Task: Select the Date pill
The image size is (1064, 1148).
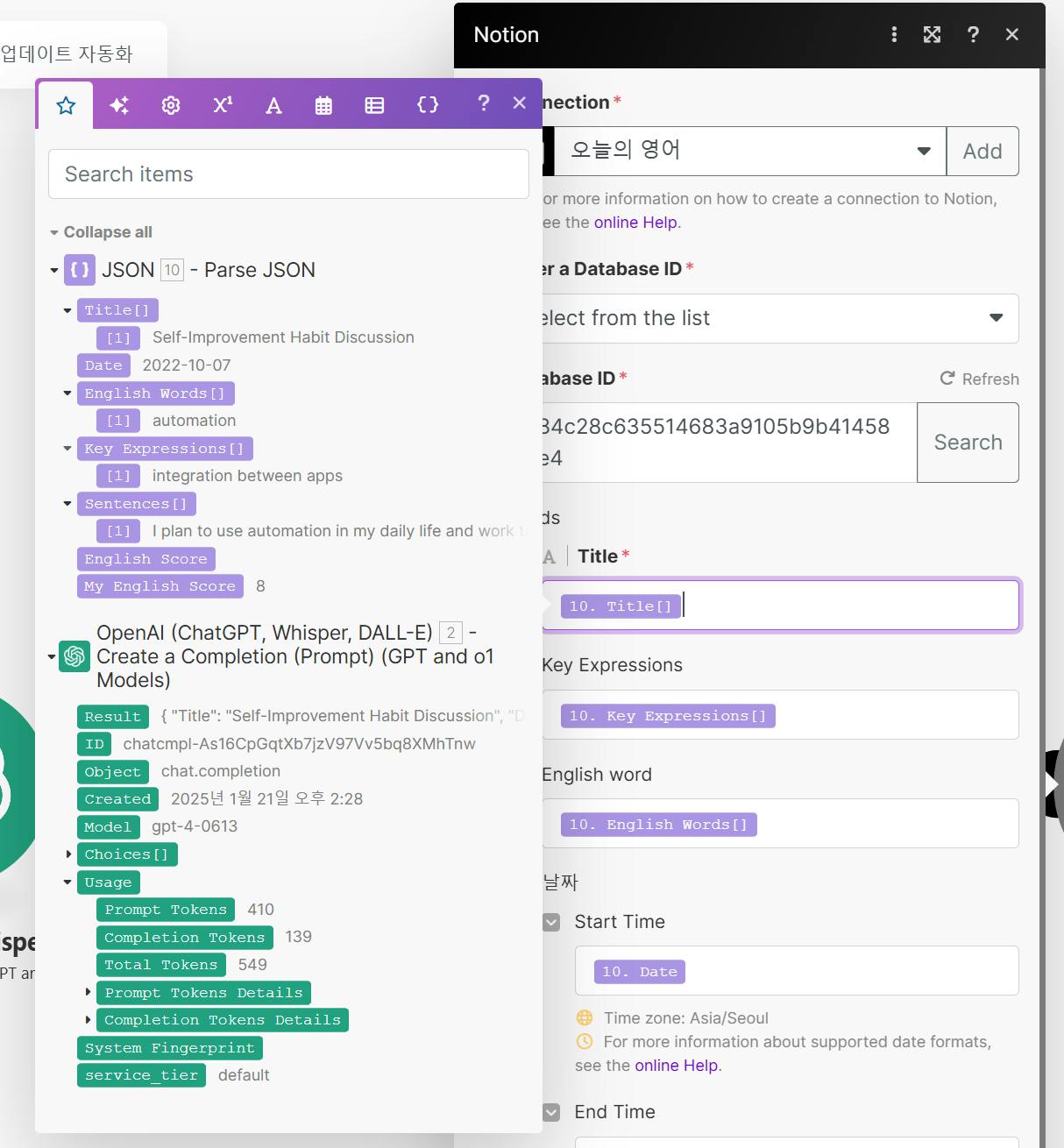Action: pos(103,365)
